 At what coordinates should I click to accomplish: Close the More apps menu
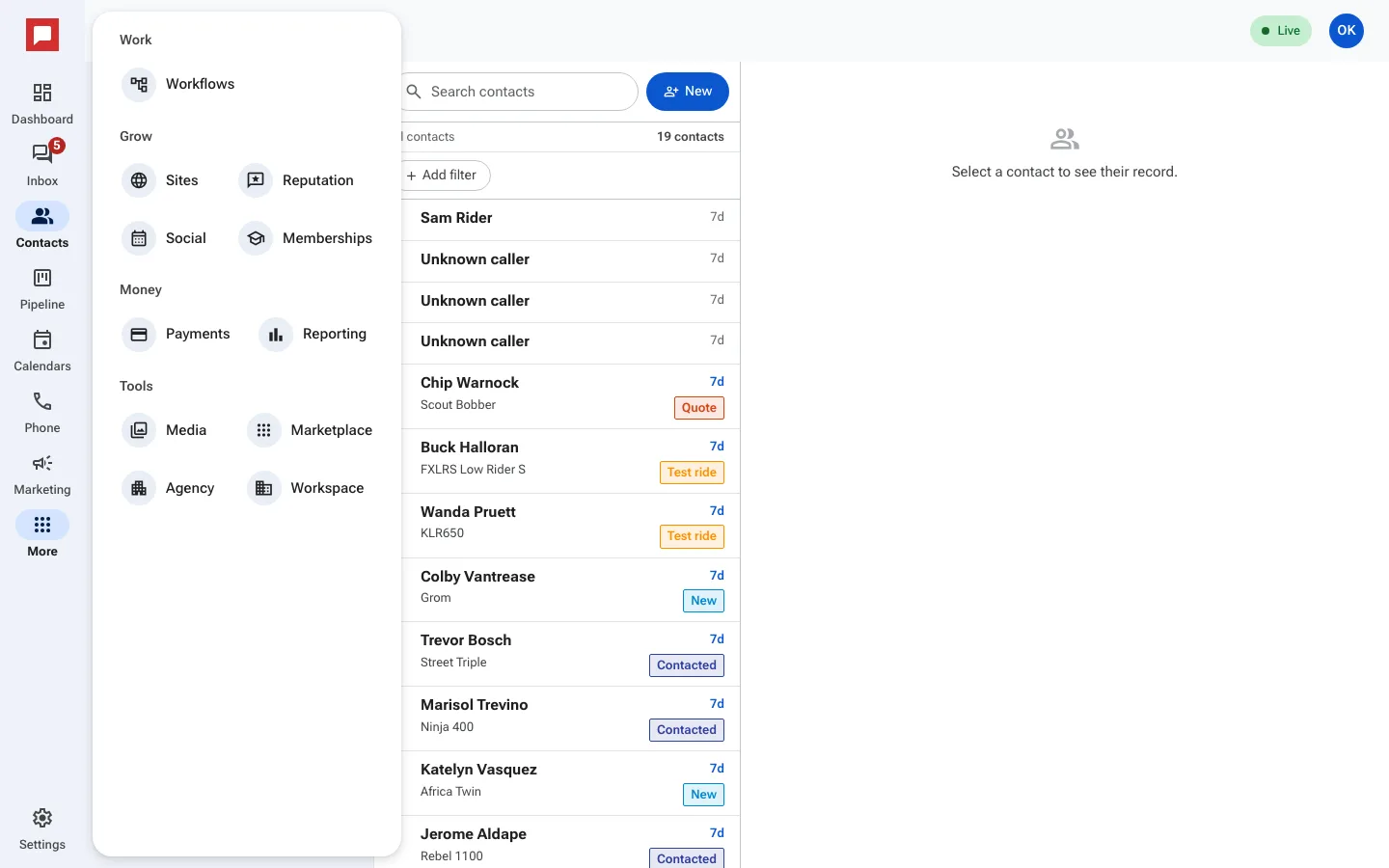point(42,536)
